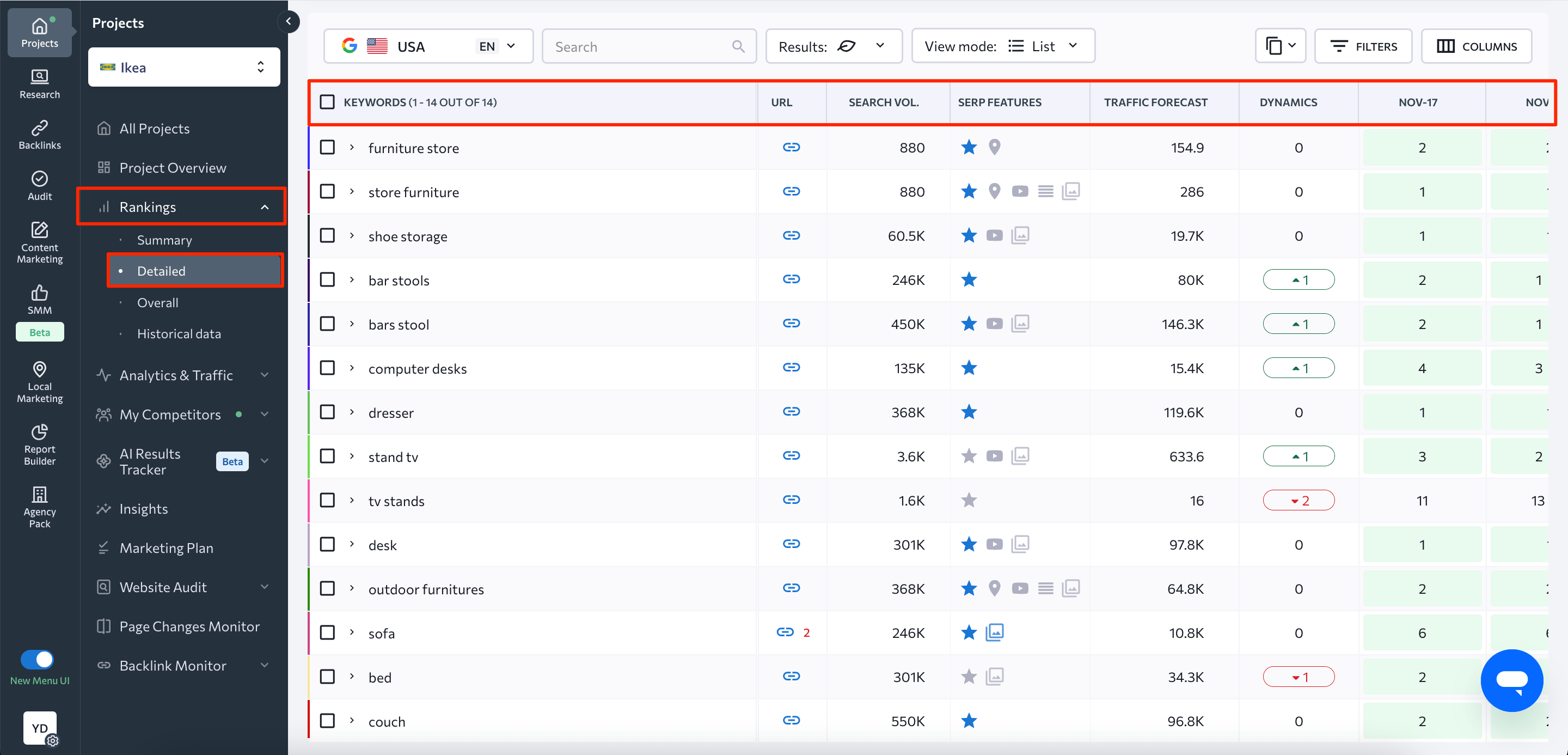Expand the bar stools keyword row

click(352, 280)
